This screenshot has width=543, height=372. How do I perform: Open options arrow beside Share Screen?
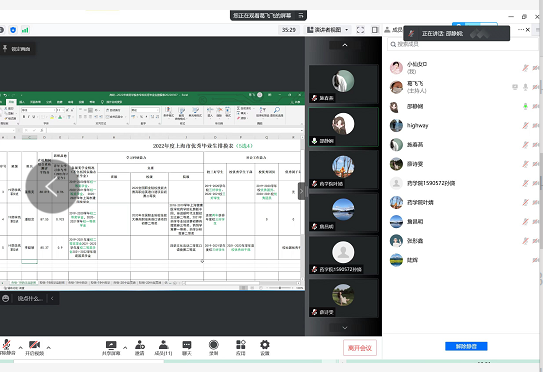125,347
